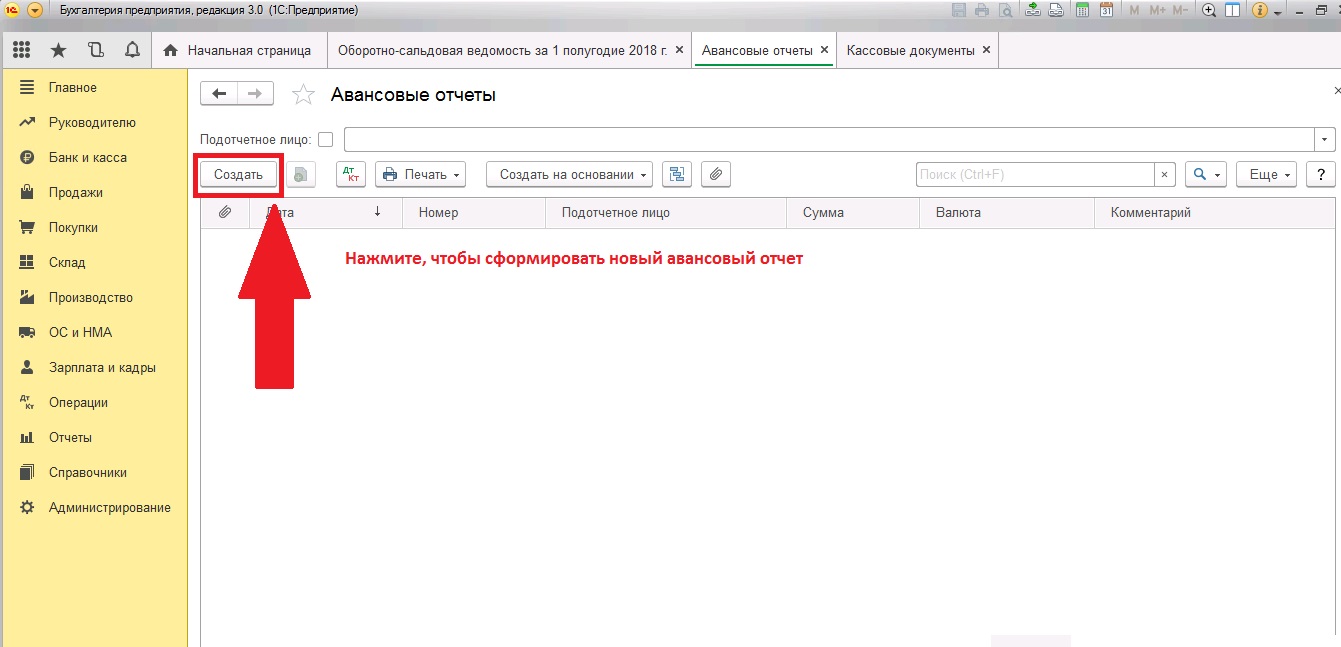1341x647 pixels.
Task: Navigate back with the left arrow button
Action: point(219,94)
